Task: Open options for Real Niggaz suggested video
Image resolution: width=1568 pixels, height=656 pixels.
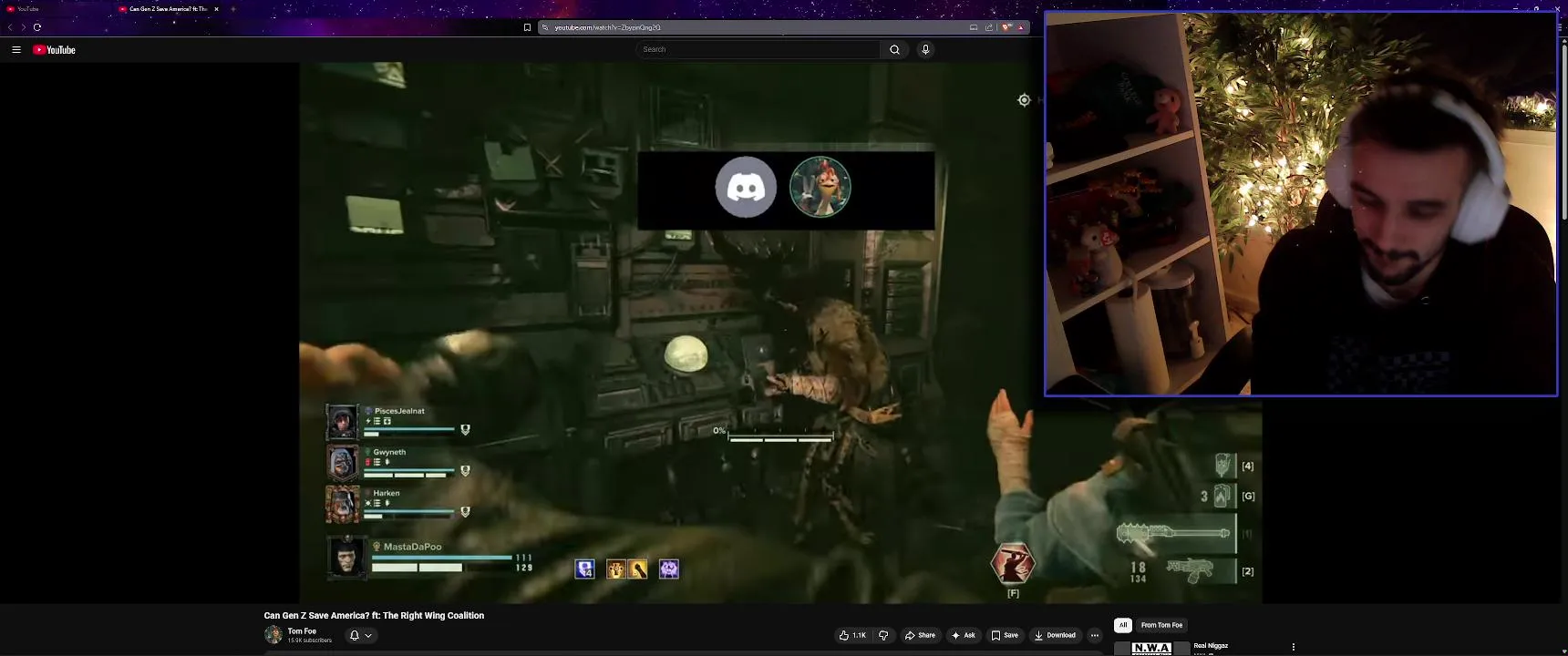Action: tap(1293, 647)
